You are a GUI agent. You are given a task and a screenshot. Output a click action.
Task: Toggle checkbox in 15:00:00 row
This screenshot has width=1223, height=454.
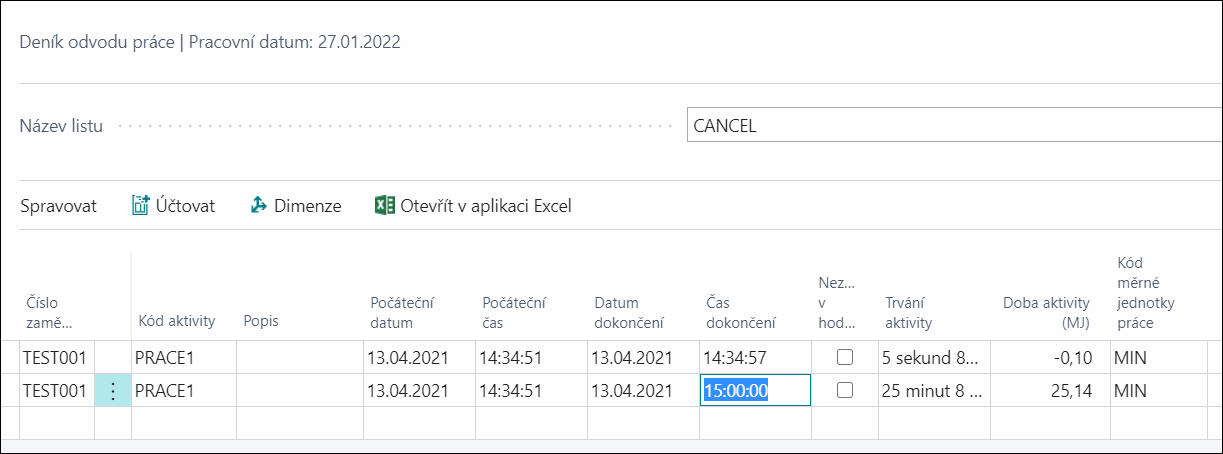tap(845, 391)
